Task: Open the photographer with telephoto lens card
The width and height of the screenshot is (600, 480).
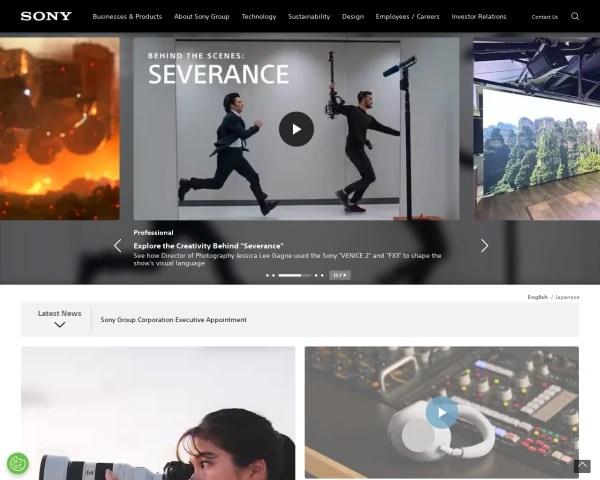Action: (x=158, y=413)
